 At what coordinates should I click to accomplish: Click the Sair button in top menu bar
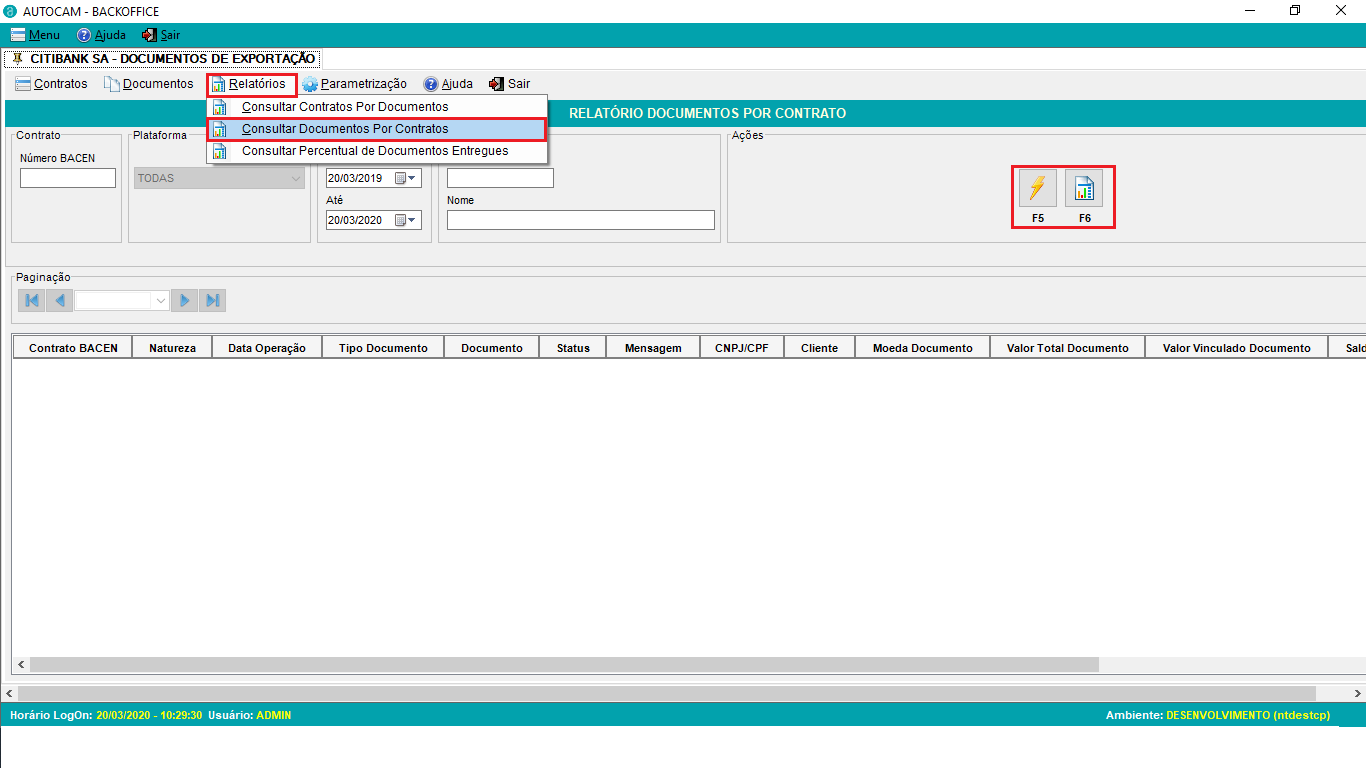pos(161,35)
